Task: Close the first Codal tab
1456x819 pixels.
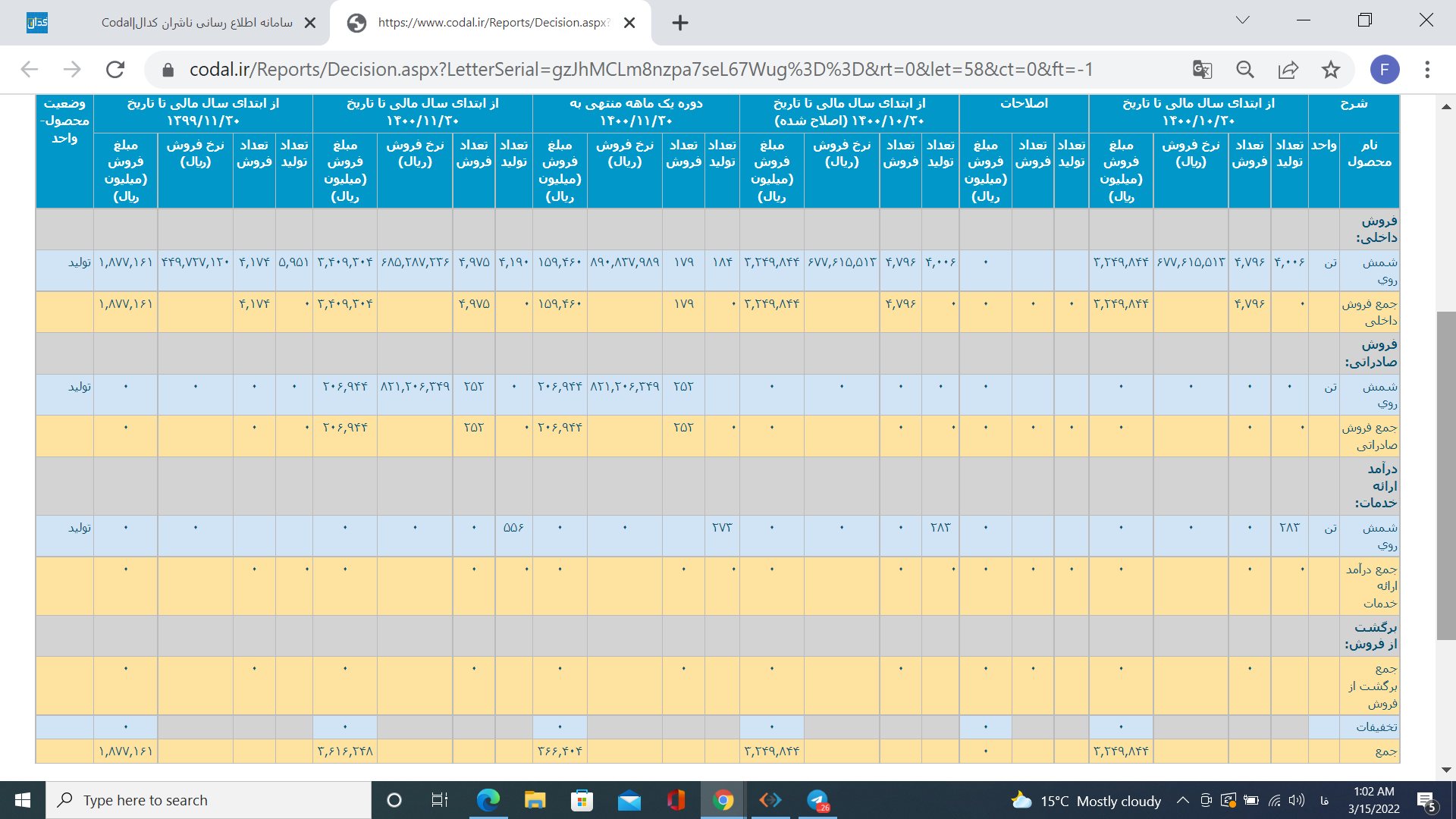Action: pos(309,23)
